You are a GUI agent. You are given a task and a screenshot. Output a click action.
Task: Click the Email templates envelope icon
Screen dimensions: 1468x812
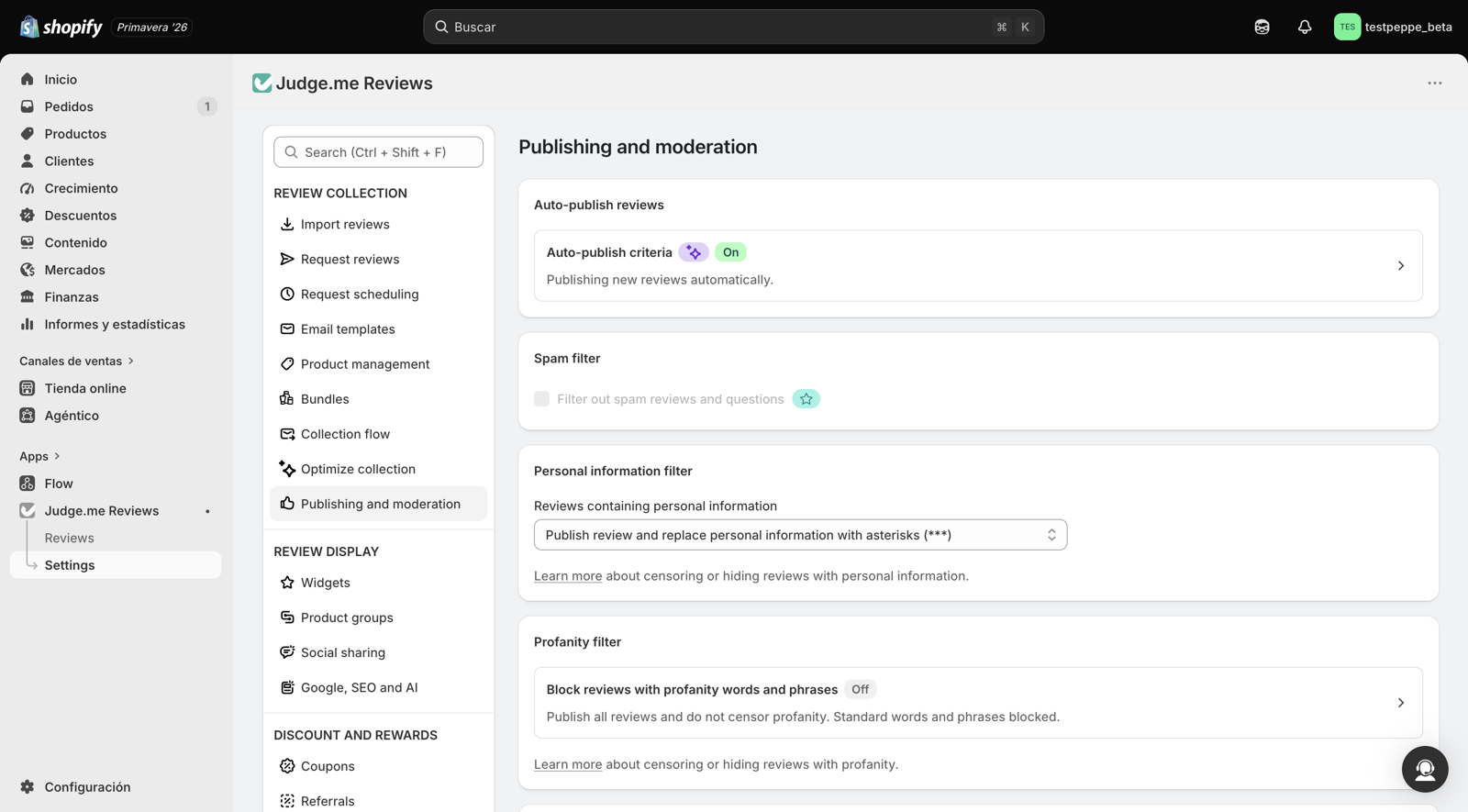[x=287, y=328]
